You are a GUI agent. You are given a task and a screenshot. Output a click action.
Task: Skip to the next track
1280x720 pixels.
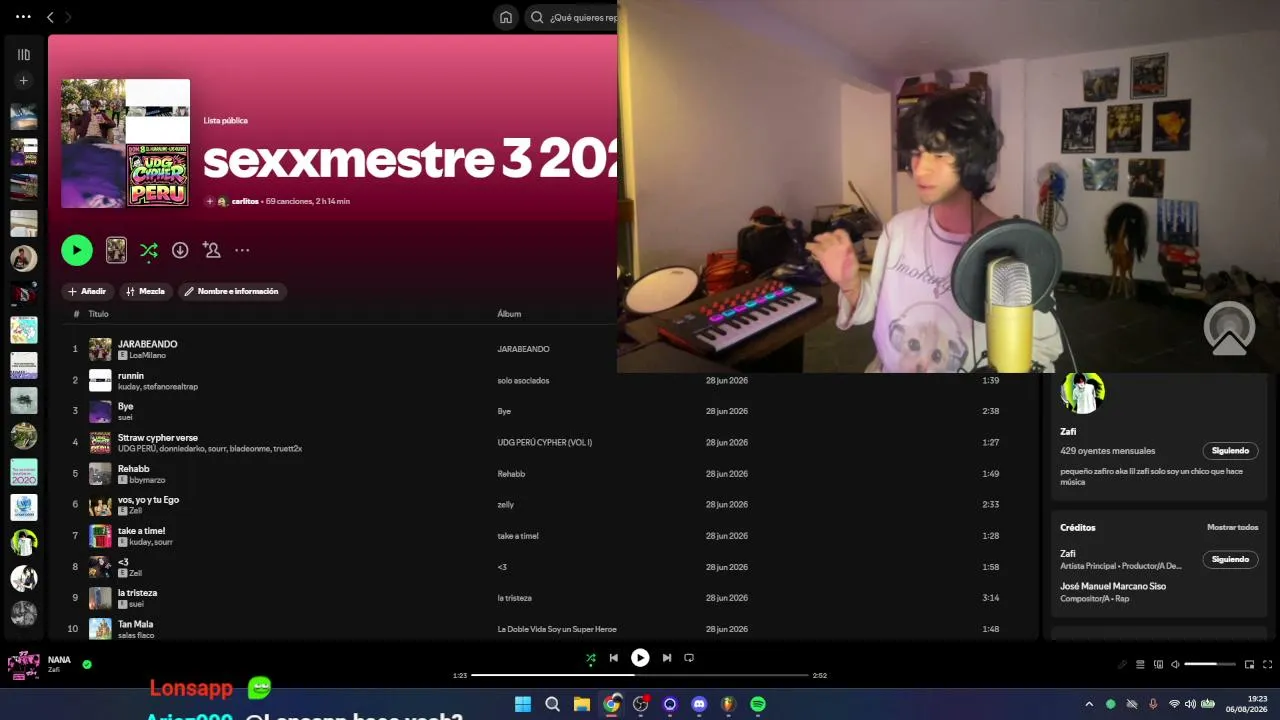(x=667, y=658)
